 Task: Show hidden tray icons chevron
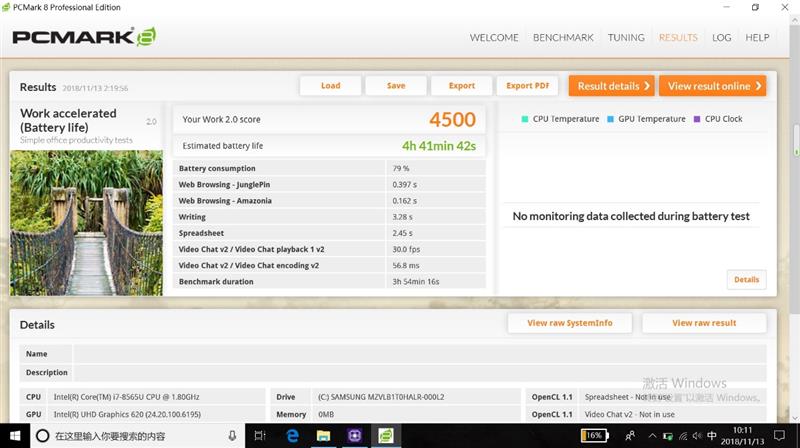coord(652,436)
